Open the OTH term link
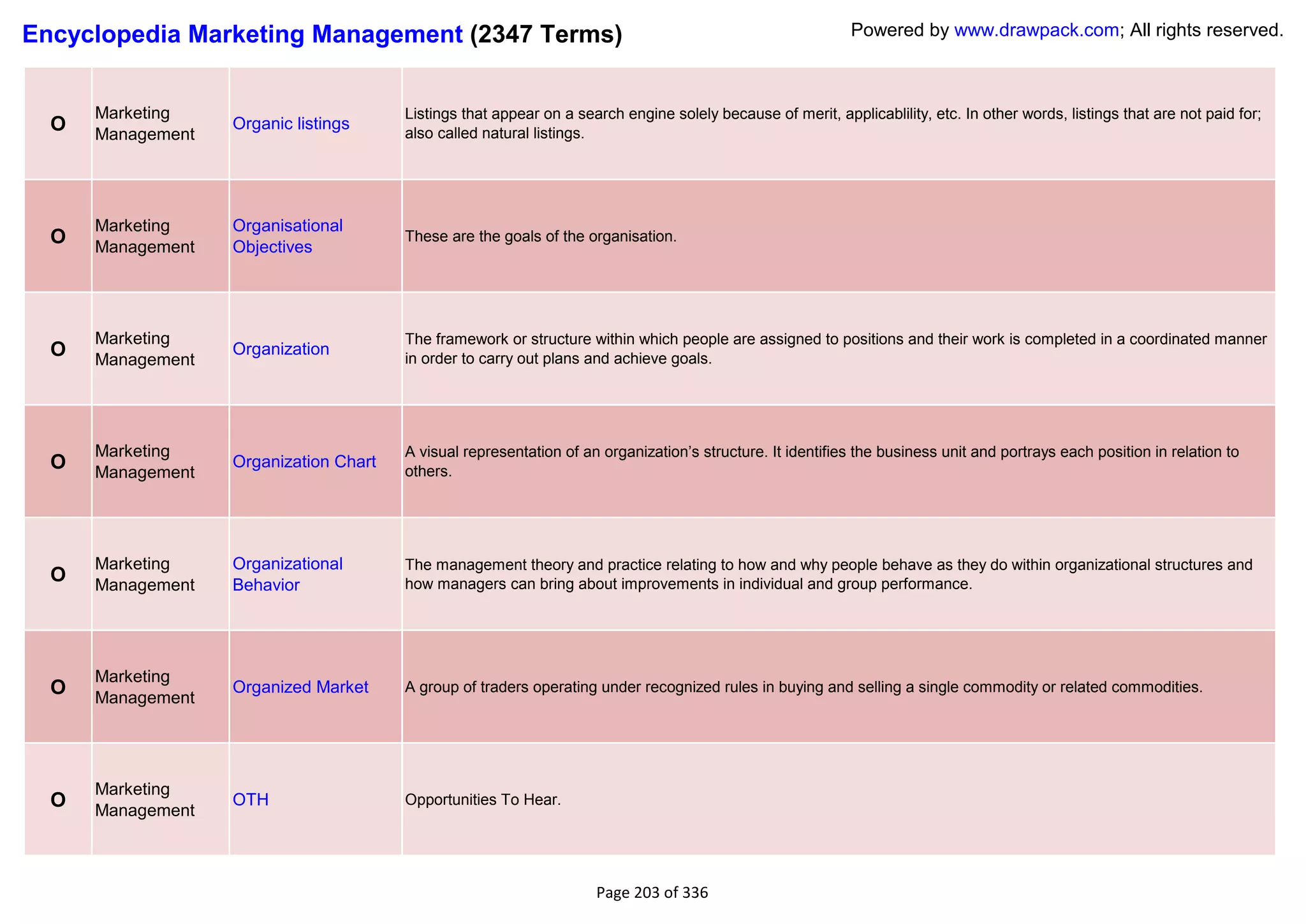Screen dimensions: 1306x924 251,800
